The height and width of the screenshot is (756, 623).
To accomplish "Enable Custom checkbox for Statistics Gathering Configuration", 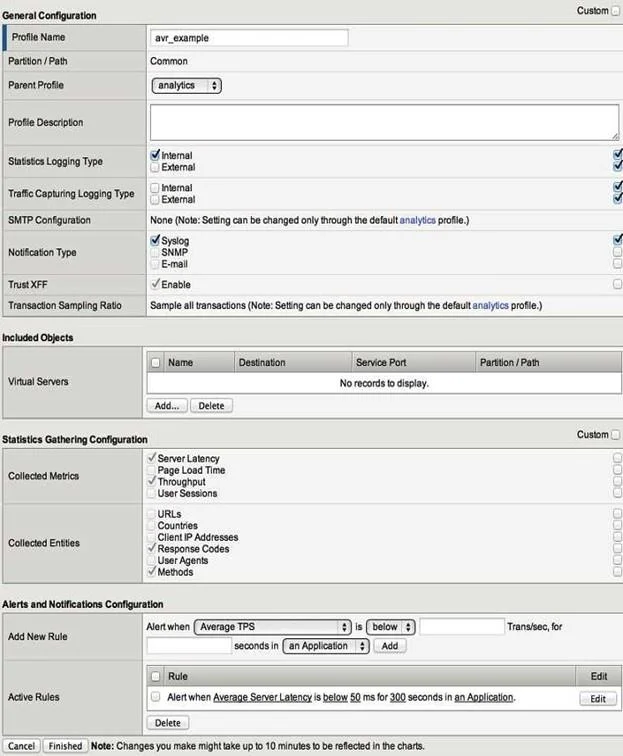I will tap(615, 434).
